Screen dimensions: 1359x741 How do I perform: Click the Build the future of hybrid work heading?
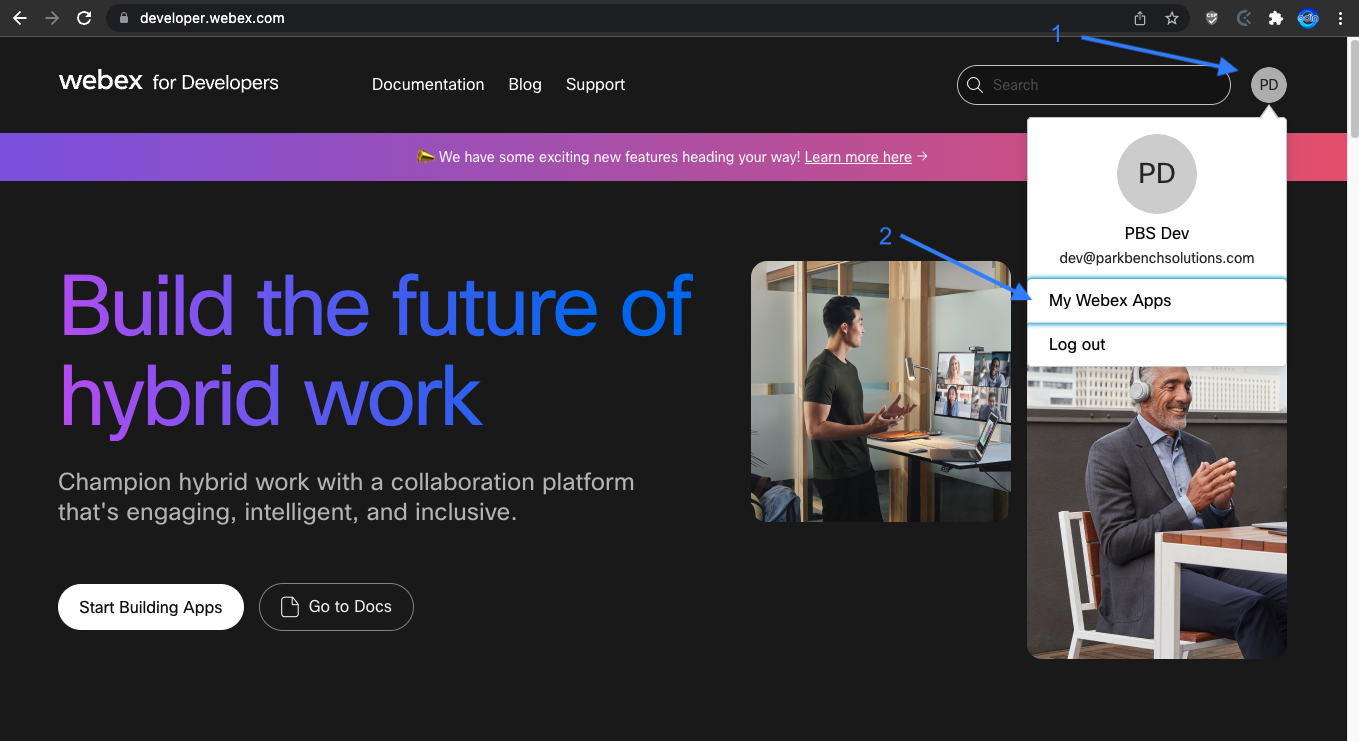point(376,352)
